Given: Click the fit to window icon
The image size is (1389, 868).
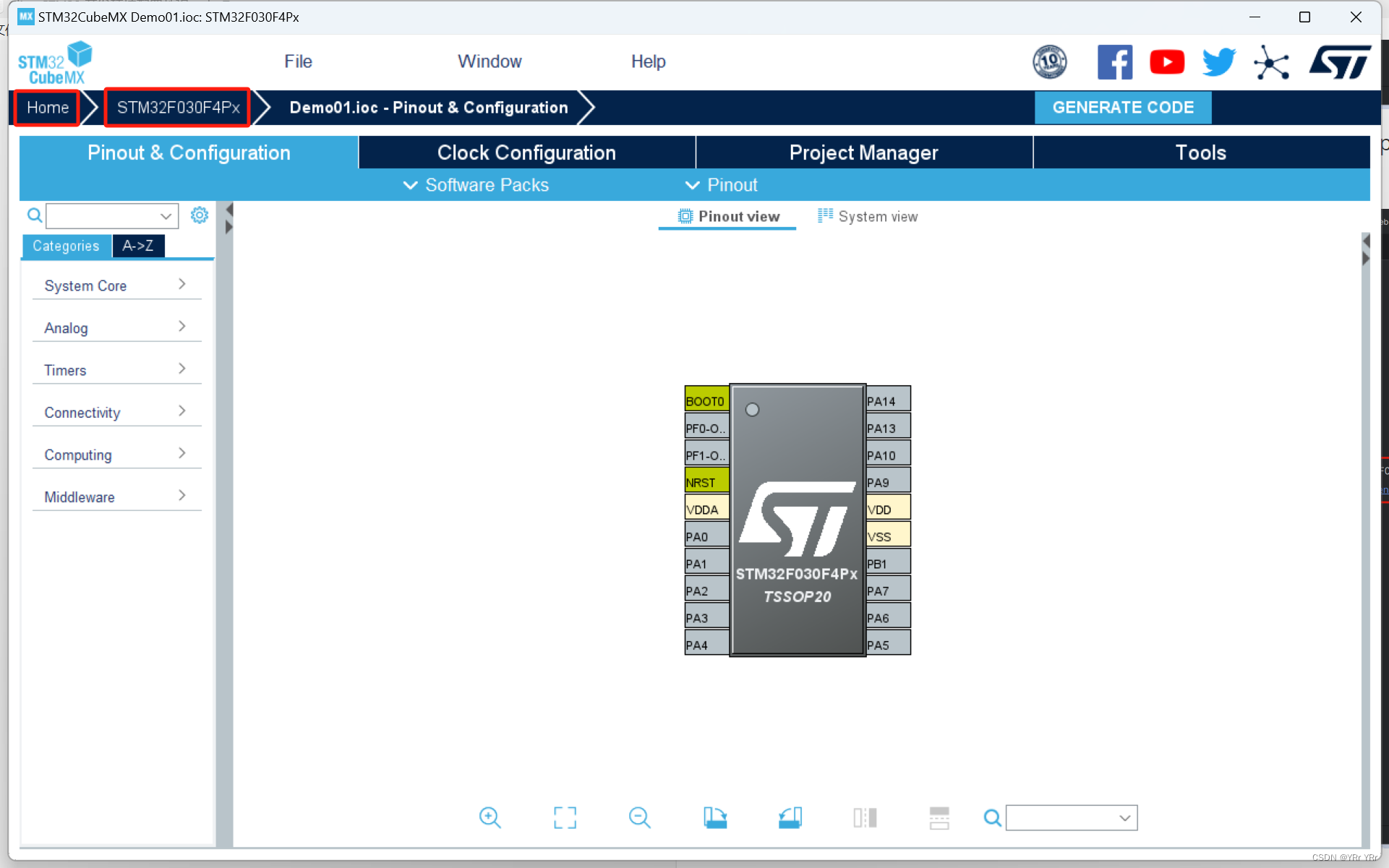Looking at the screenshot, I should (x=565, y=818).
